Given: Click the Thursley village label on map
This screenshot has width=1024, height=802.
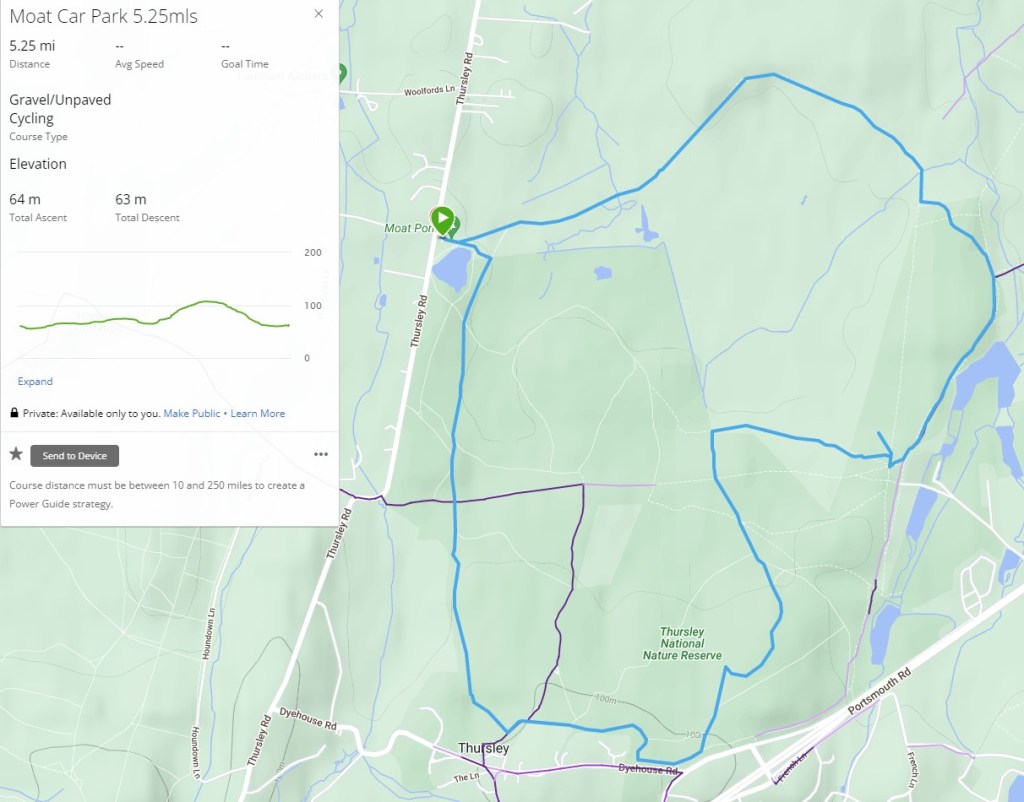Looking at the screenshot, I should (483, 748).
